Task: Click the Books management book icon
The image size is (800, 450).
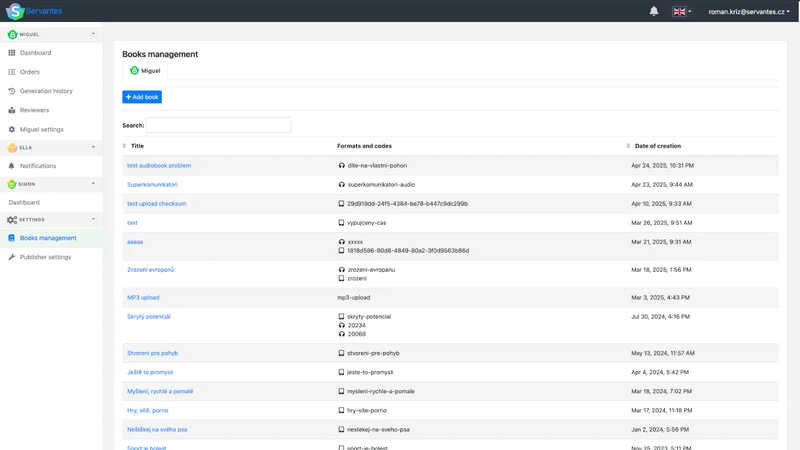Action: tap(12, 238)
